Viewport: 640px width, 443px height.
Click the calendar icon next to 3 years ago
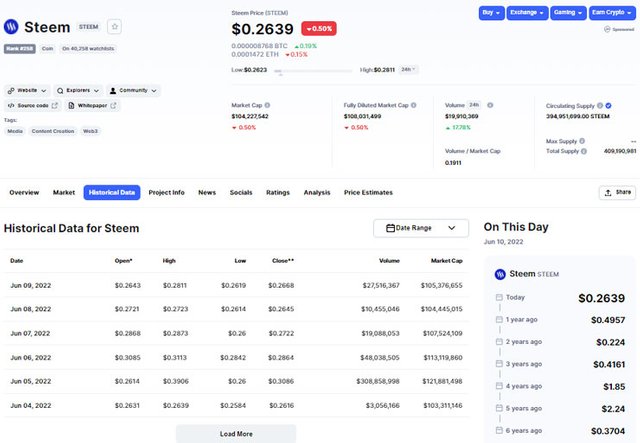(x=499, y=364)
